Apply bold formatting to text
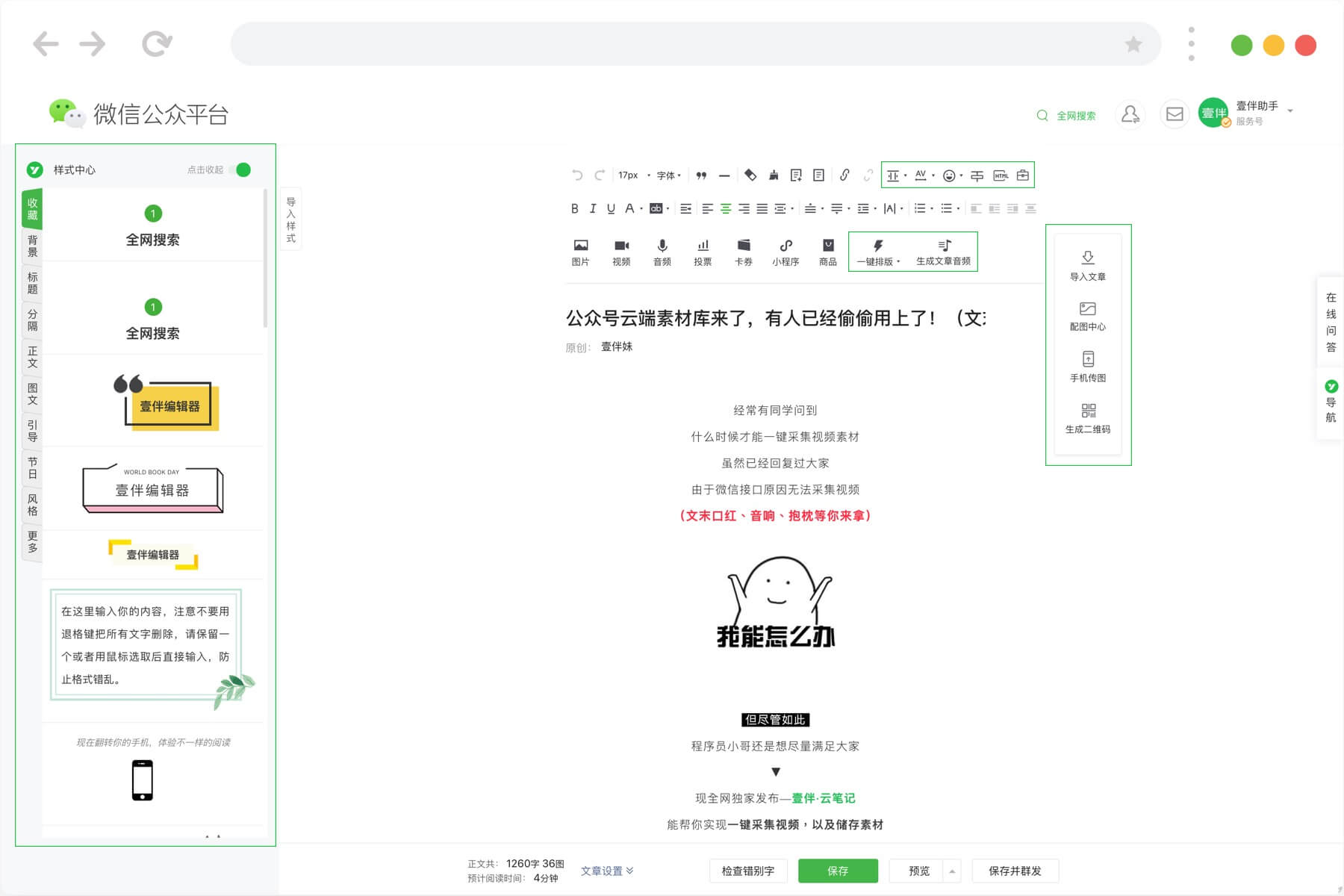Screen dimensions: 1344x896 point(574,208)
